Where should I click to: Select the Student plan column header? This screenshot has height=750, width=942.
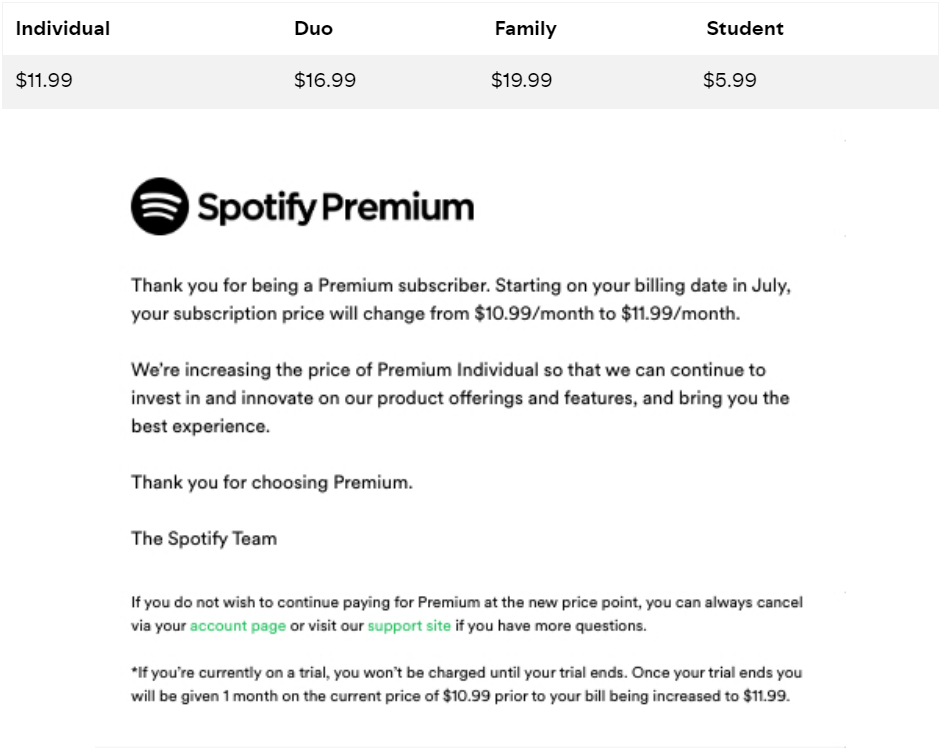745,28
